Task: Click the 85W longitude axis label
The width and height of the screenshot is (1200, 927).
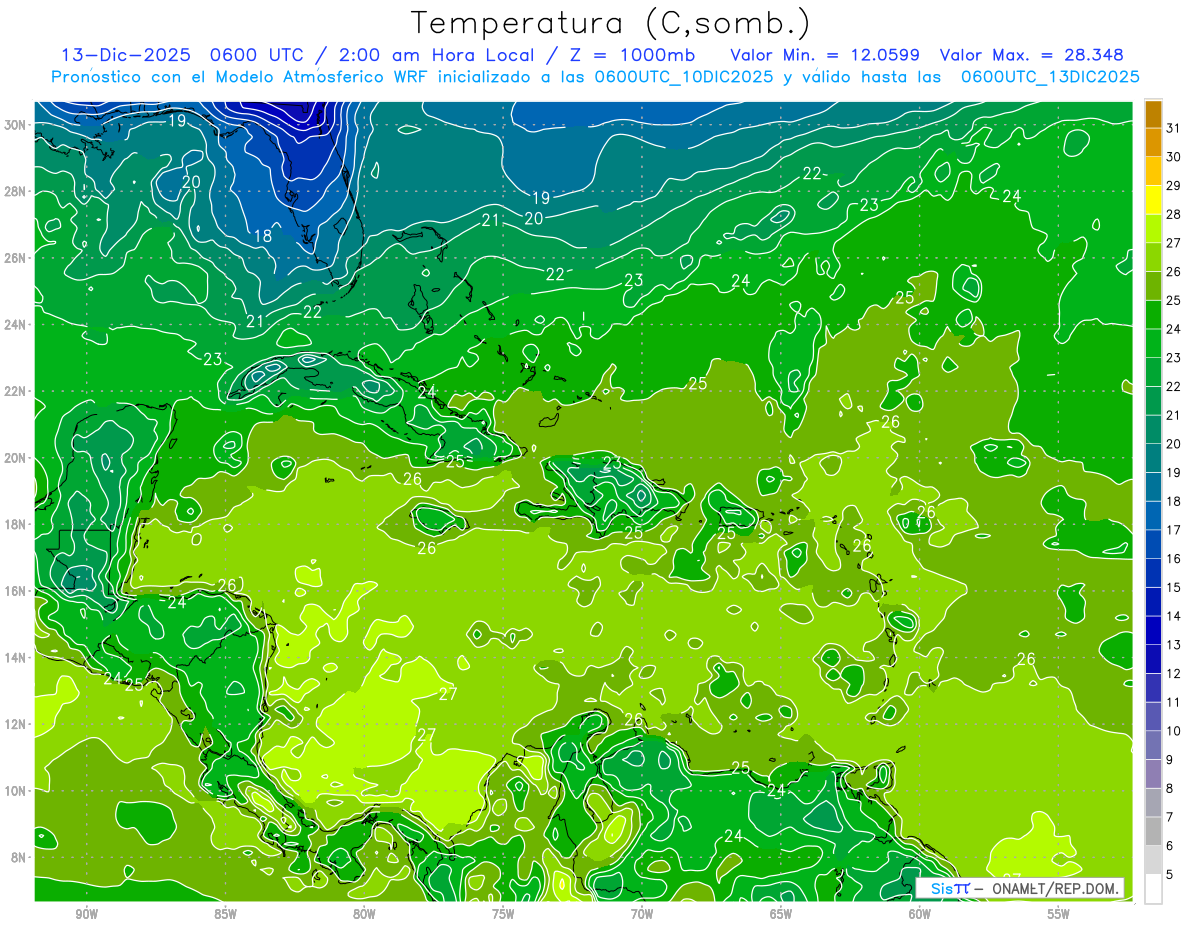Action: 225,914
